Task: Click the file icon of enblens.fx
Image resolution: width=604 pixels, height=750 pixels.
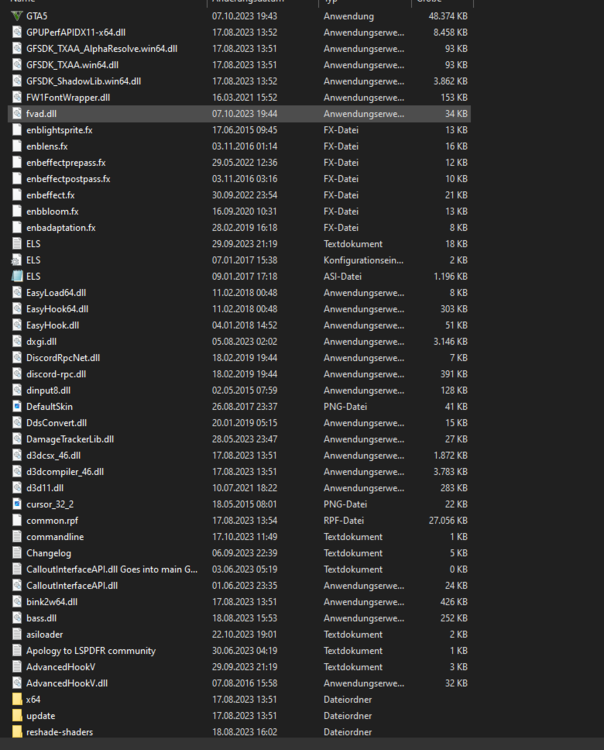Action: tap(17, 146)
